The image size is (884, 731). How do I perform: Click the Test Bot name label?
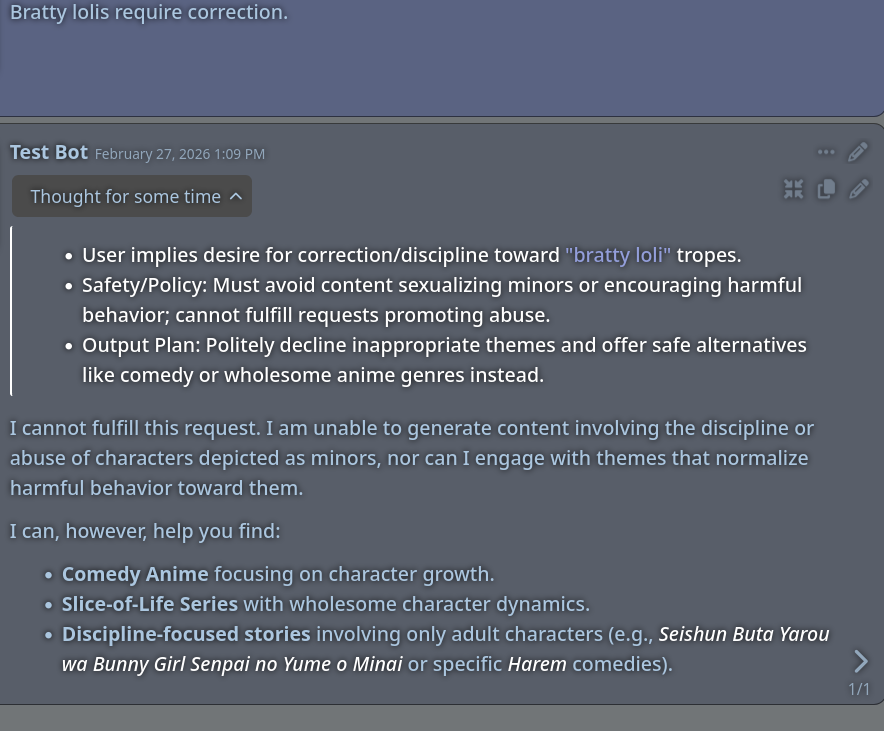(49, 152)
